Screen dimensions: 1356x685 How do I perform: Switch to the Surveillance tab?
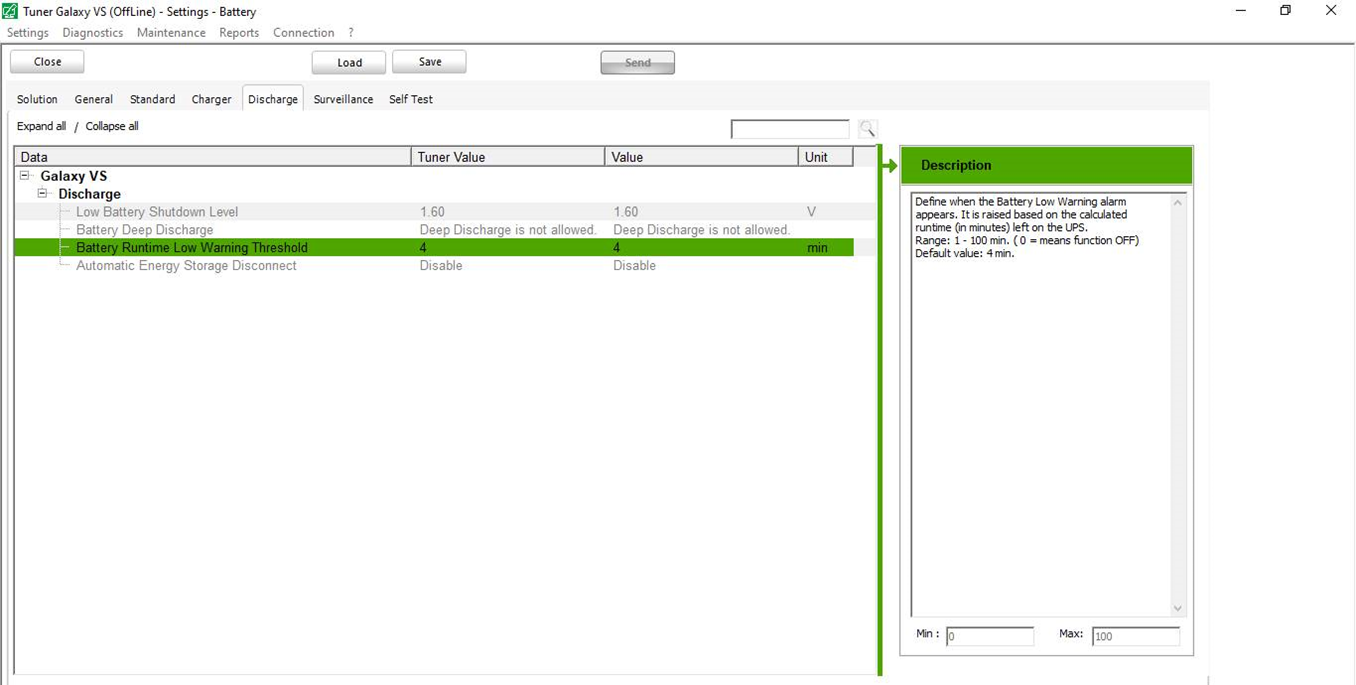(343, 99)
